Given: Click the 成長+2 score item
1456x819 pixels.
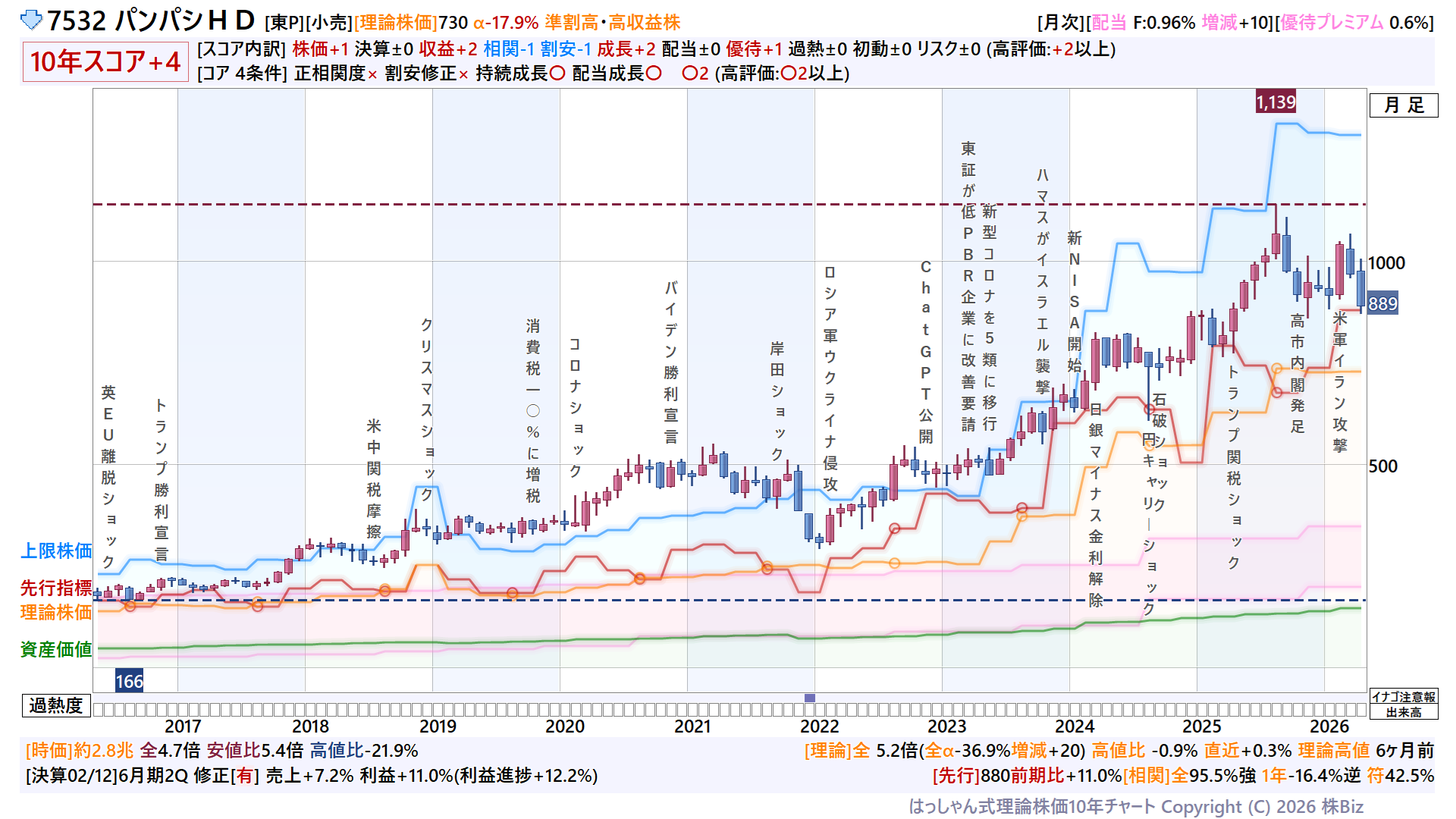Looking at the screenshot, I should tap(626, 49).
